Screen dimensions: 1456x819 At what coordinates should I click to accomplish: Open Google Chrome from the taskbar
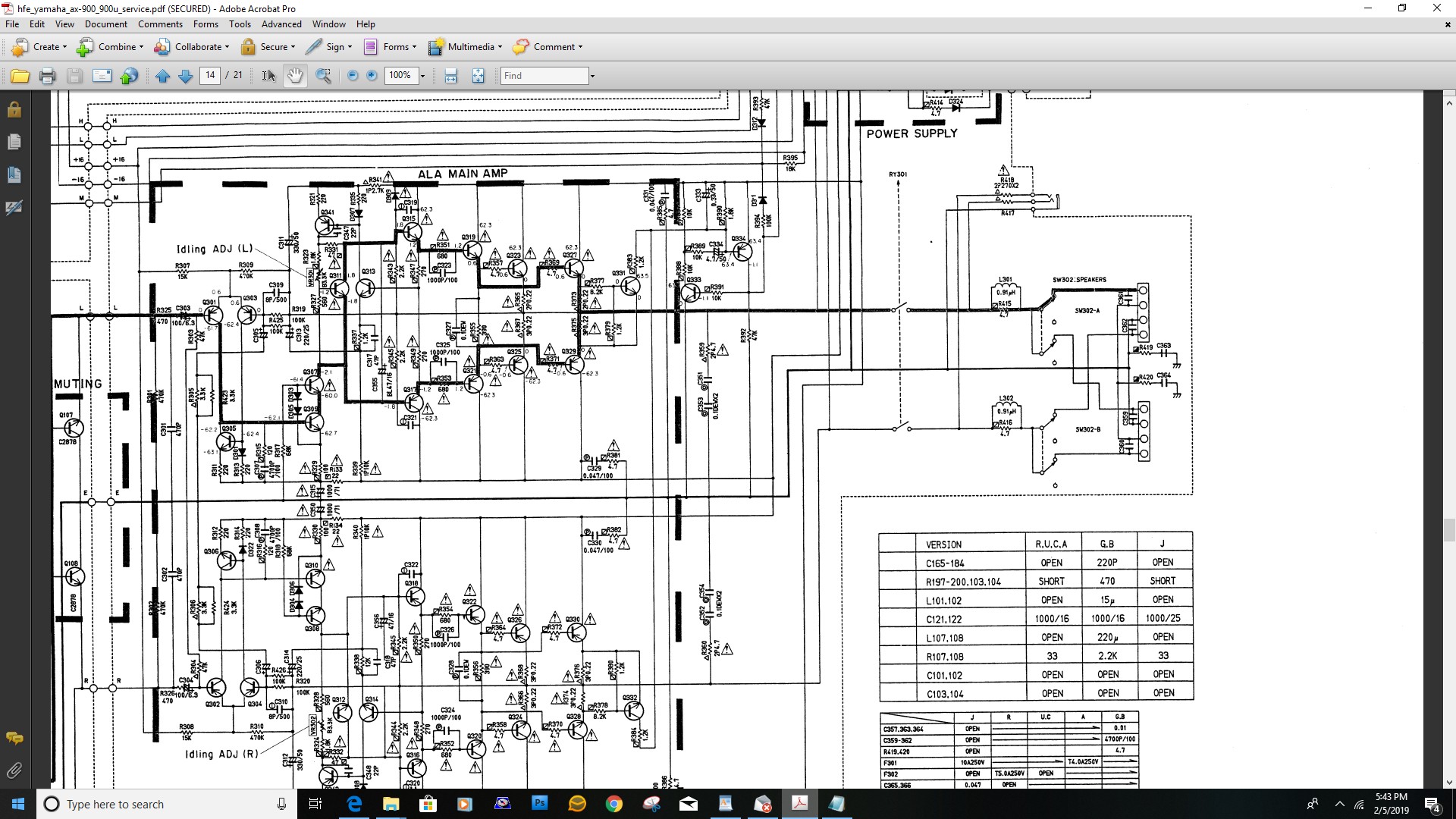coord(613,804)
